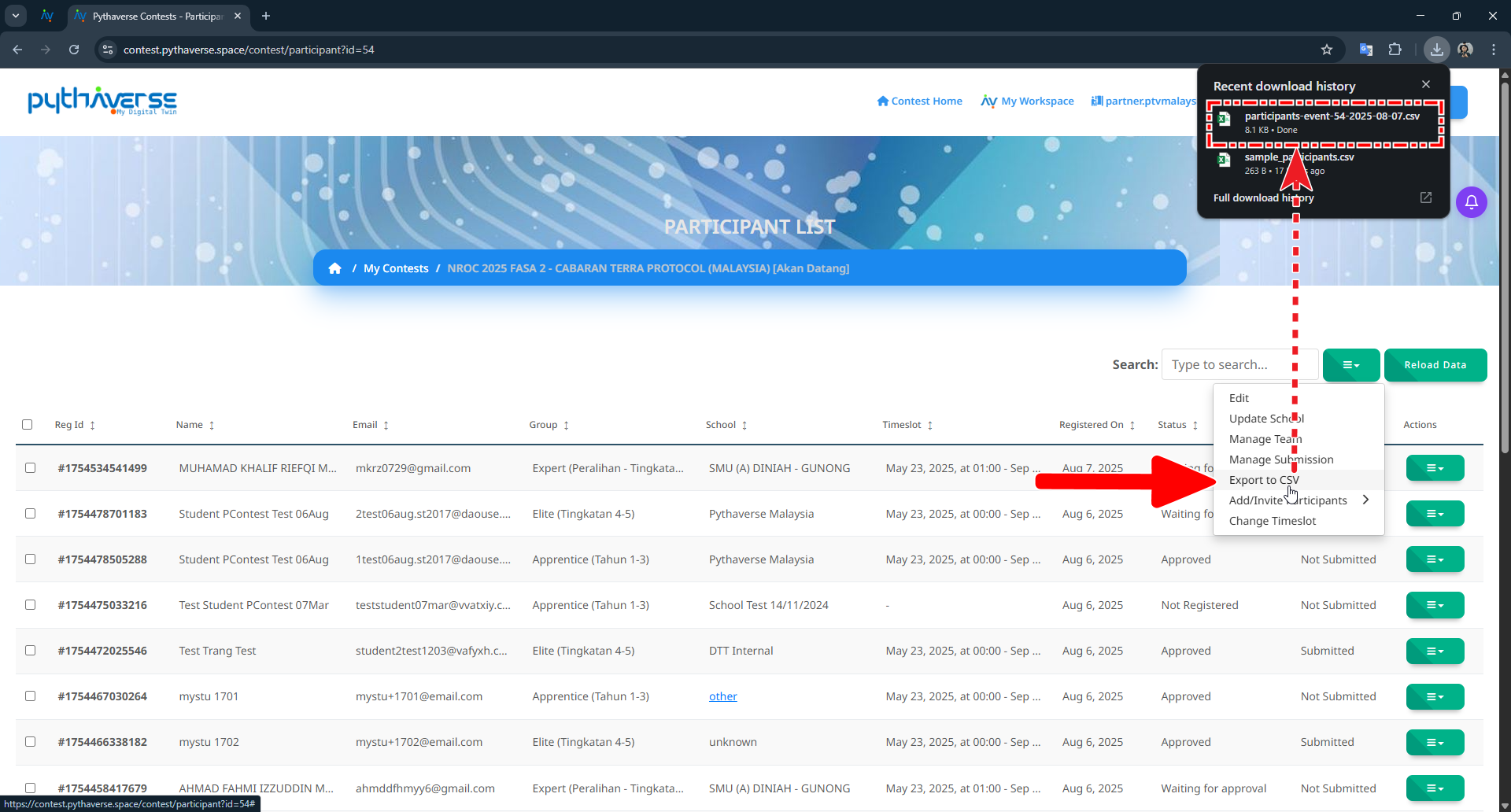Close the recent download history popup
The height and width of the screenshot is (812, 1511).
(x=1426, y=84)
